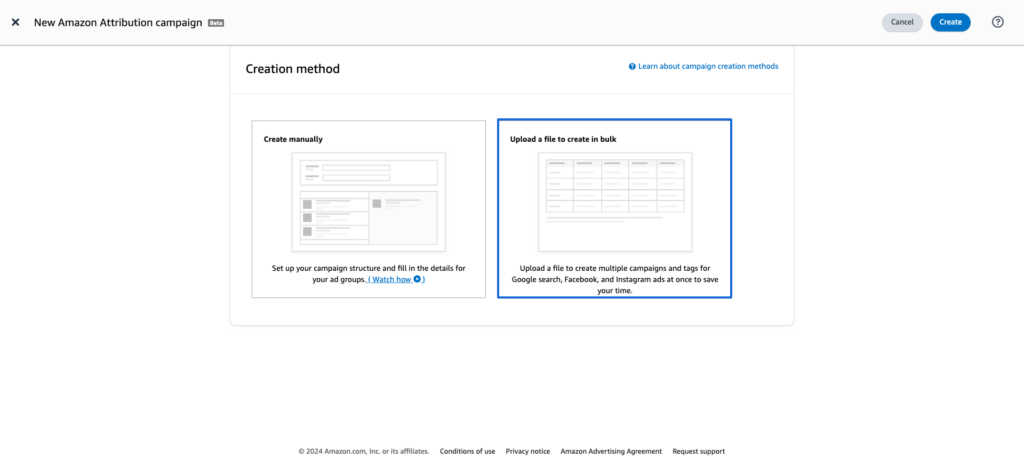Open Privacy notice footer link
This screenshot has width=1024, height=467.
click(x=528, y=451)
